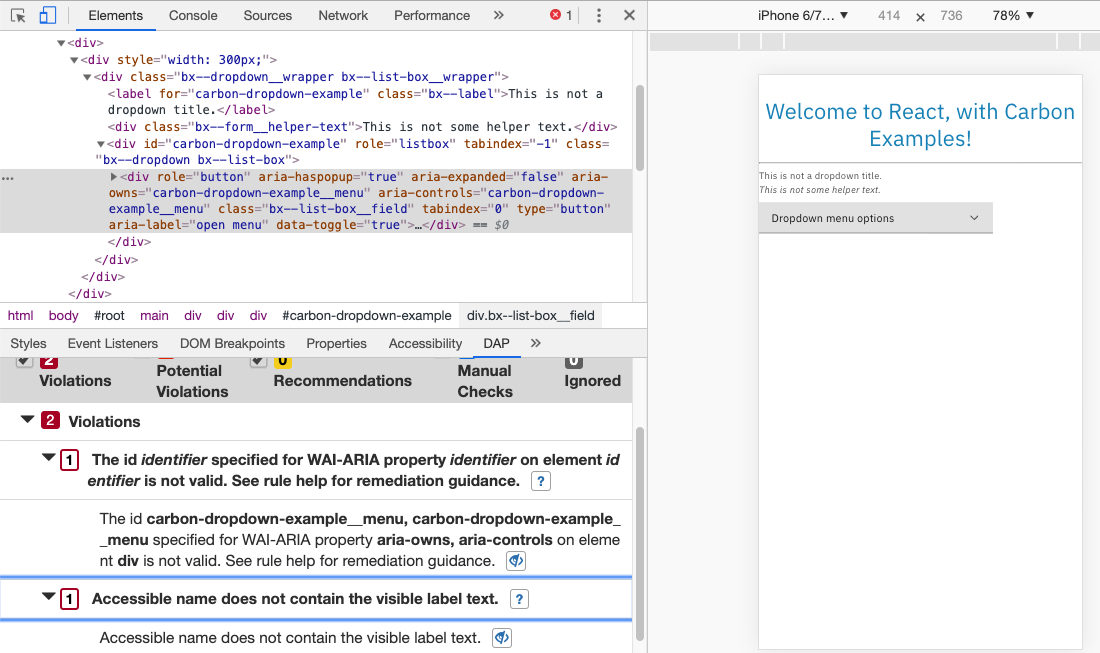
Task: Expand the div role button DOM node
Action: (x=113, y=176)
